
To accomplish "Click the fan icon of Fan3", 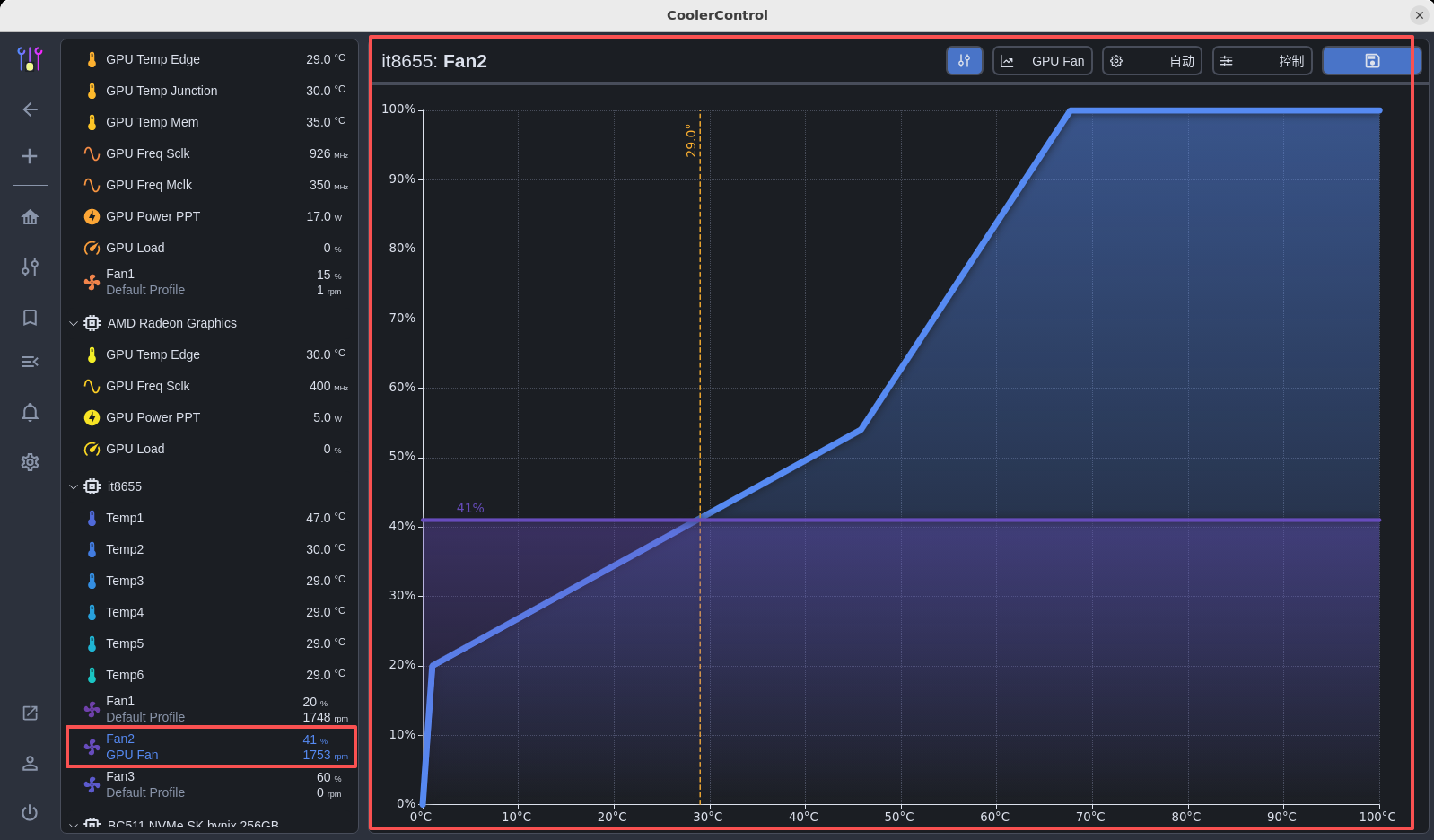I will (x=92, y=784).
